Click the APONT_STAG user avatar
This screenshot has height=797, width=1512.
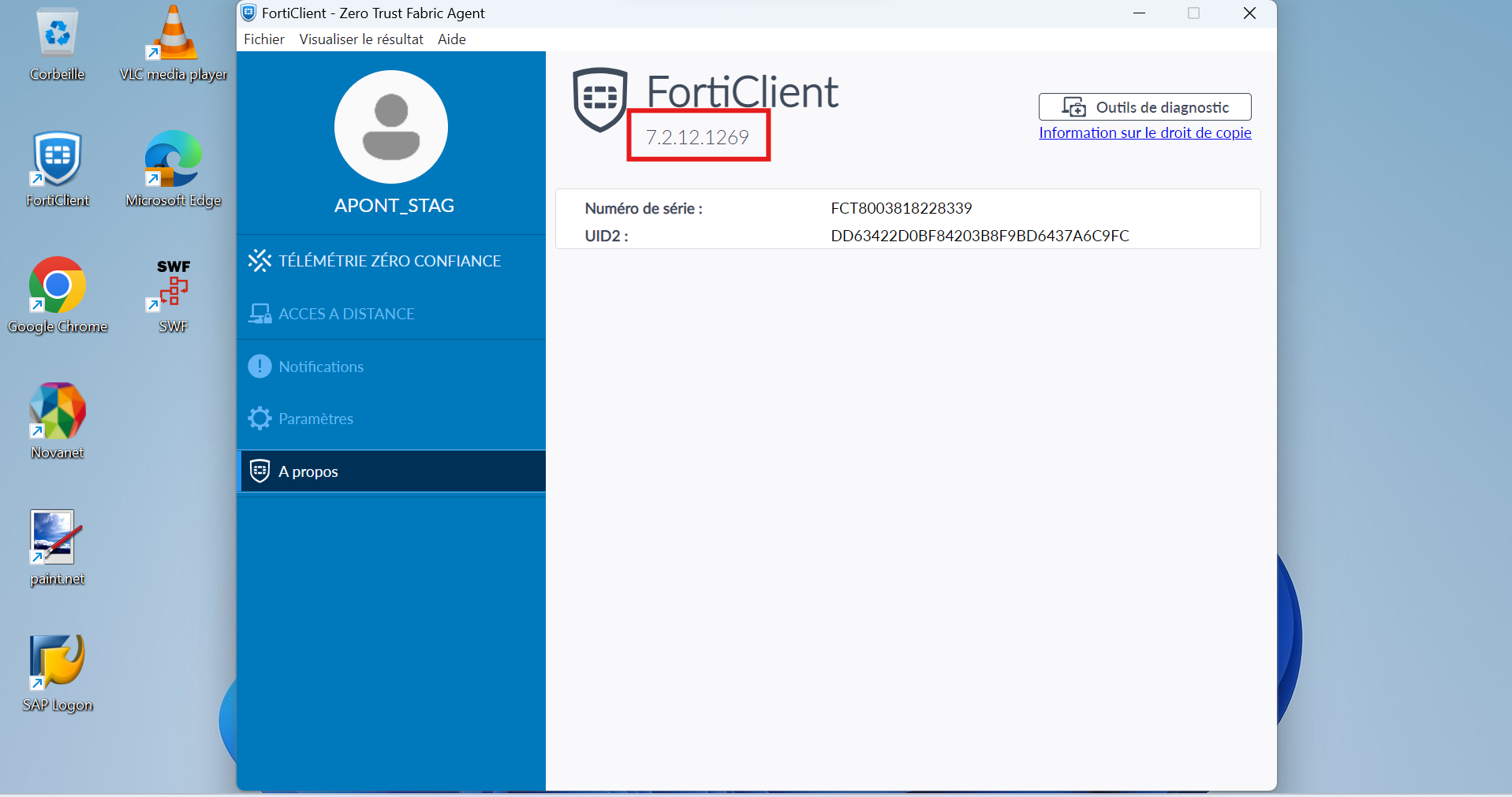point(390,127)
